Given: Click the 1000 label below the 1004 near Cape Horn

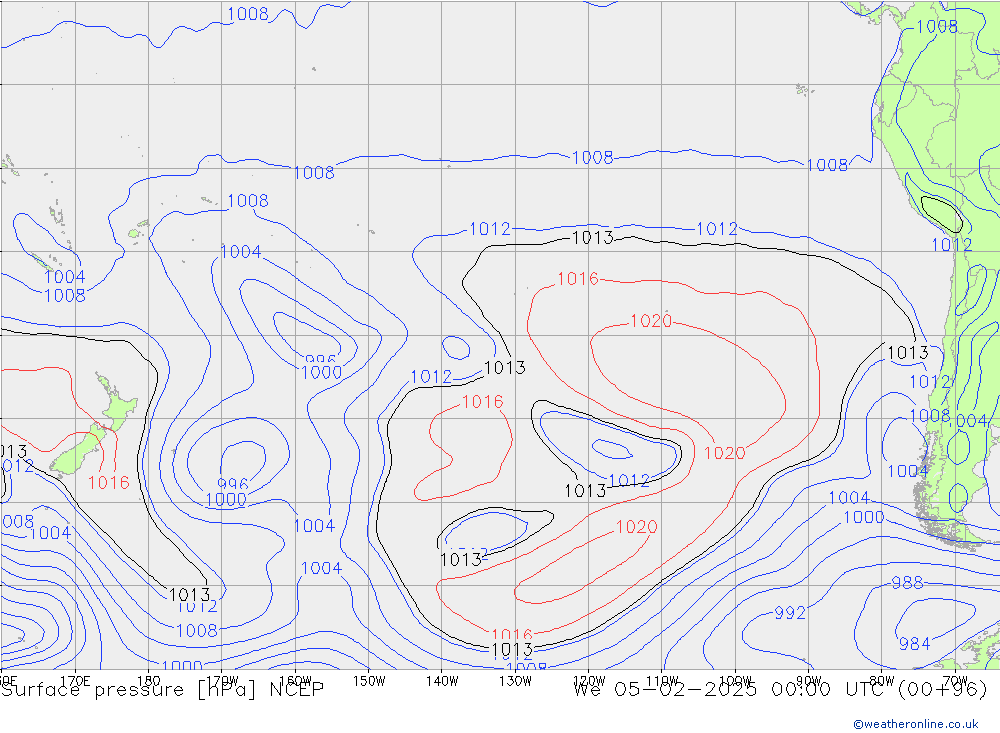Looking at the screenshot, I should pyautogui.click(x=864, y=517).
